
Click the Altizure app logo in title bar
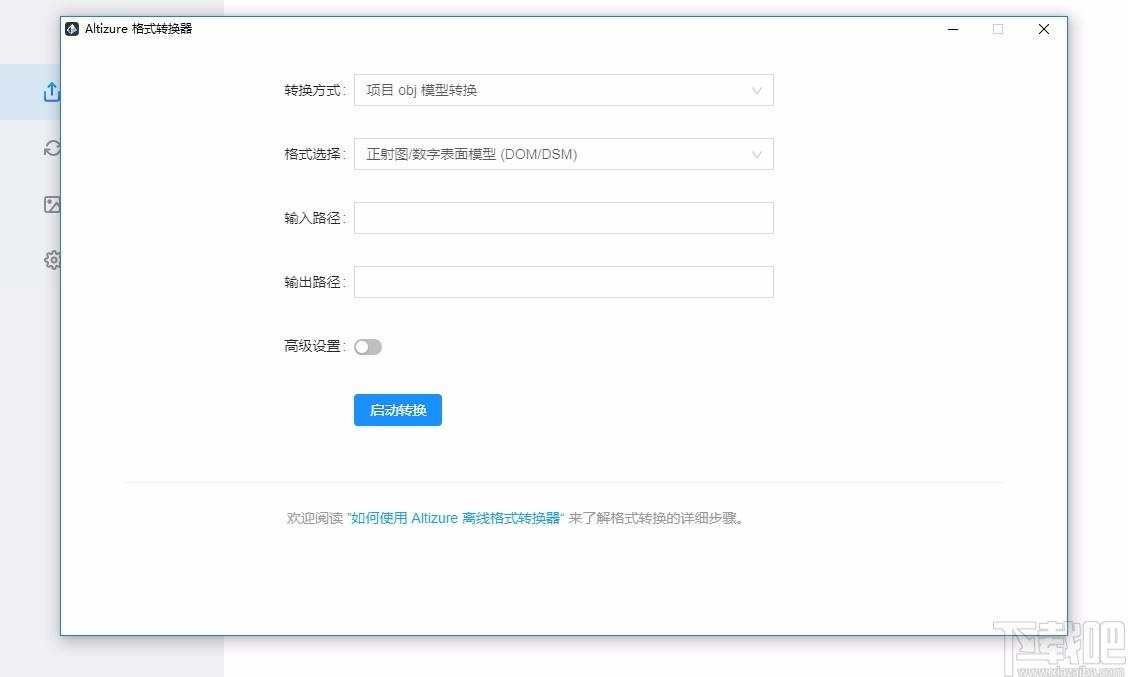pyautogui.click(x=72, y=29)
